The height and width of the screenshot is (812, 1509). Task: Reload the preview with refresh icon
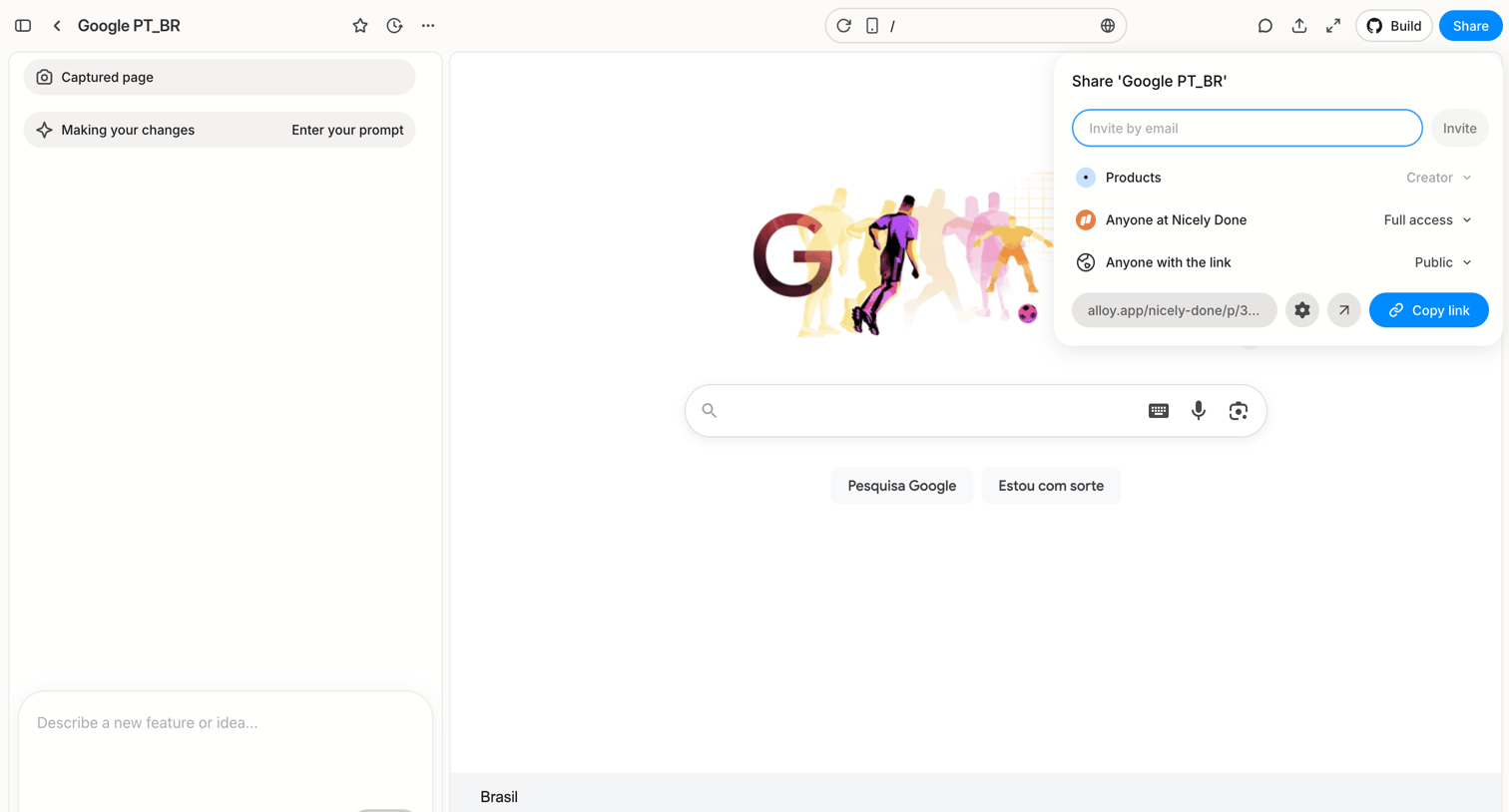(844, 26)
